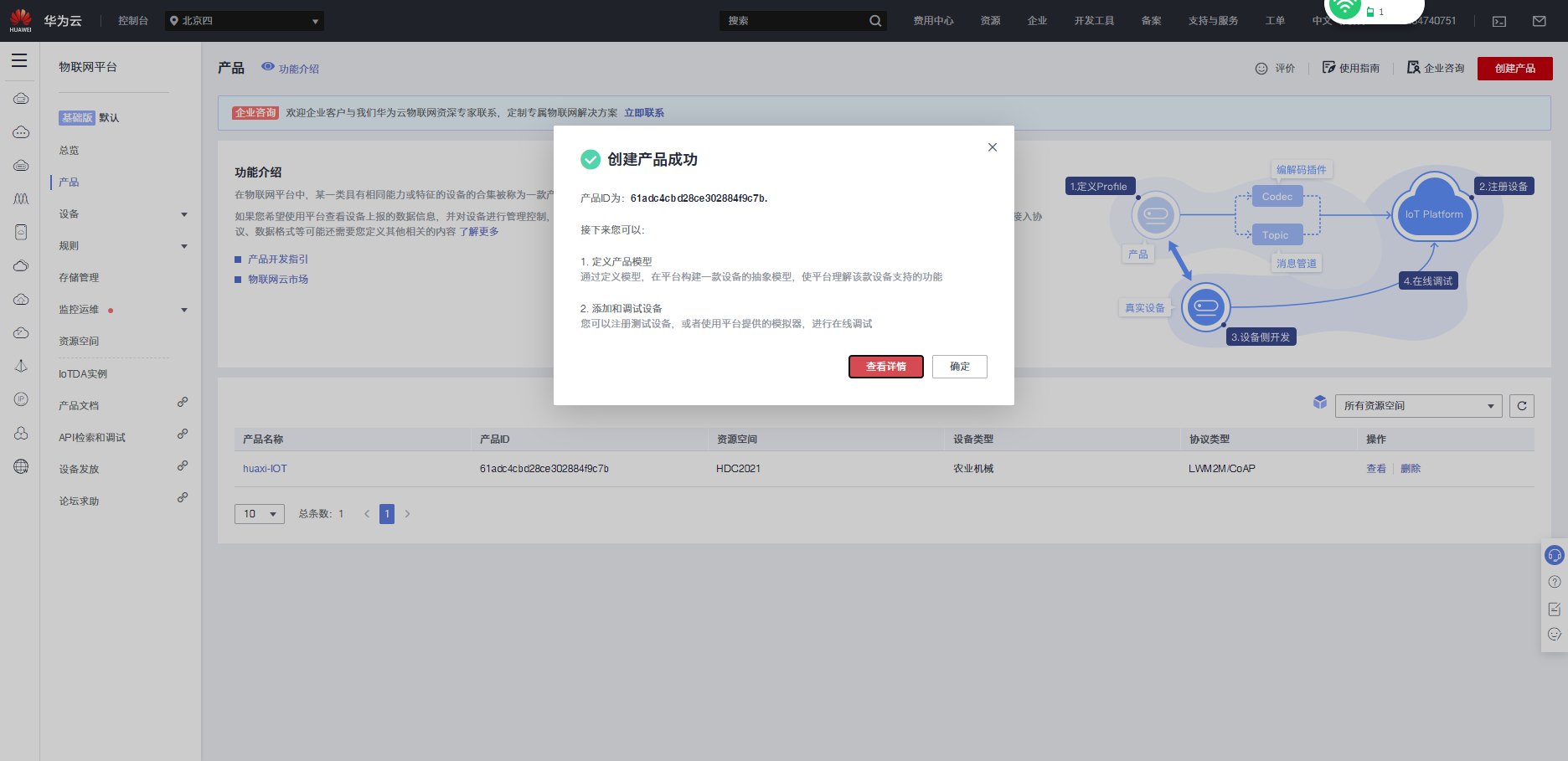Image resolution: width=1568 pixels, height=761 pixels.
Task: Open 总览 in the sidebar
Action: (x=69, y=151)
